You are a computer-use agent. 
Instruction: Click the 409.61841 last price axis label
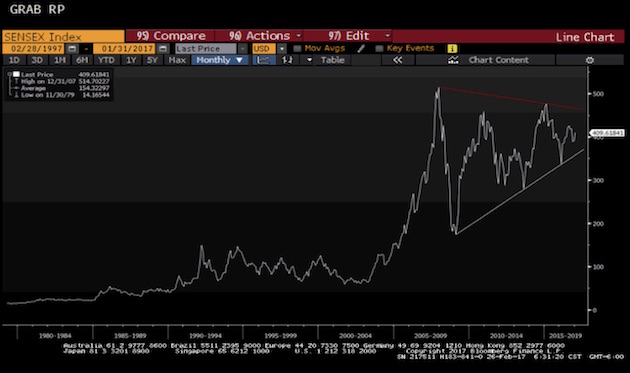pyautogui.click(x=607, y=133)
